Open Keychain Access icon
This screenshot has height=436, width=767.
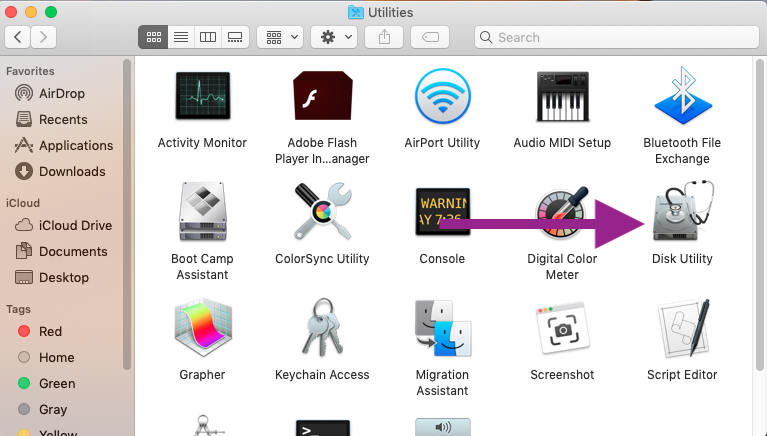coord(322,327)
